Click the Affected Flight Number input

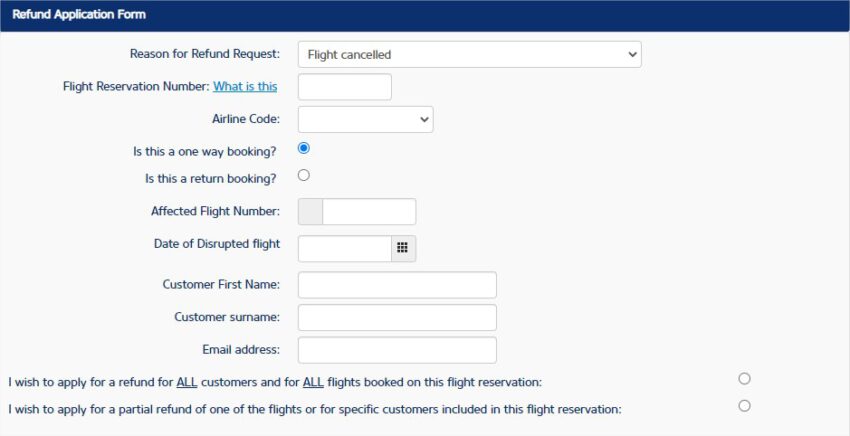coord(369,211)
